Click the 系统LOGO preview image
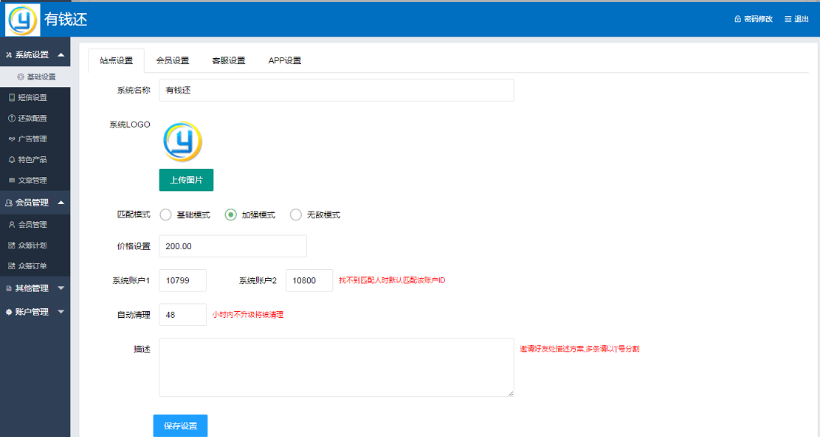The image size is (833, 437). [x=182, y=142]
